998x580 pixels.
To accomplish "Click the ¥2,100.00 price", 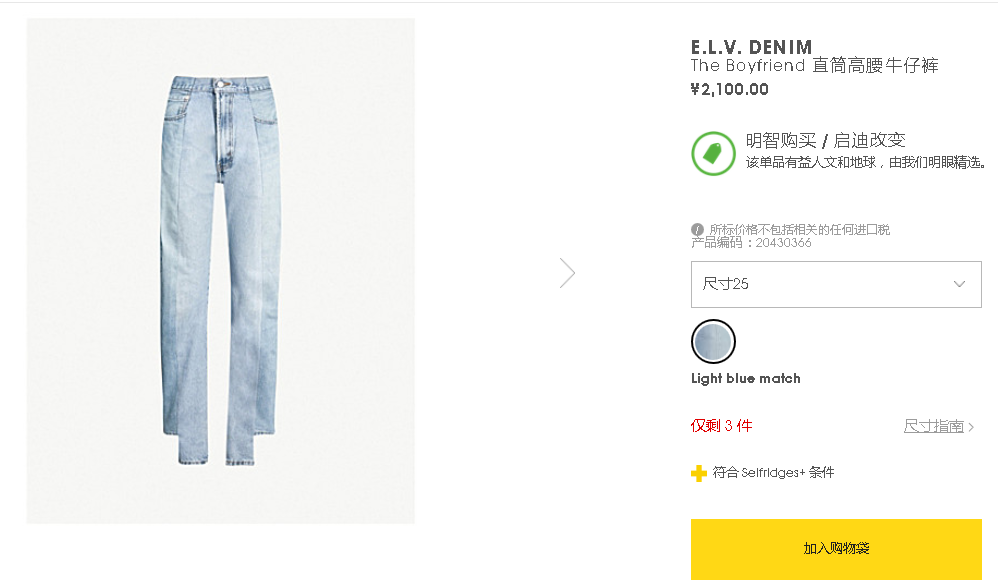I will [729, 89].
